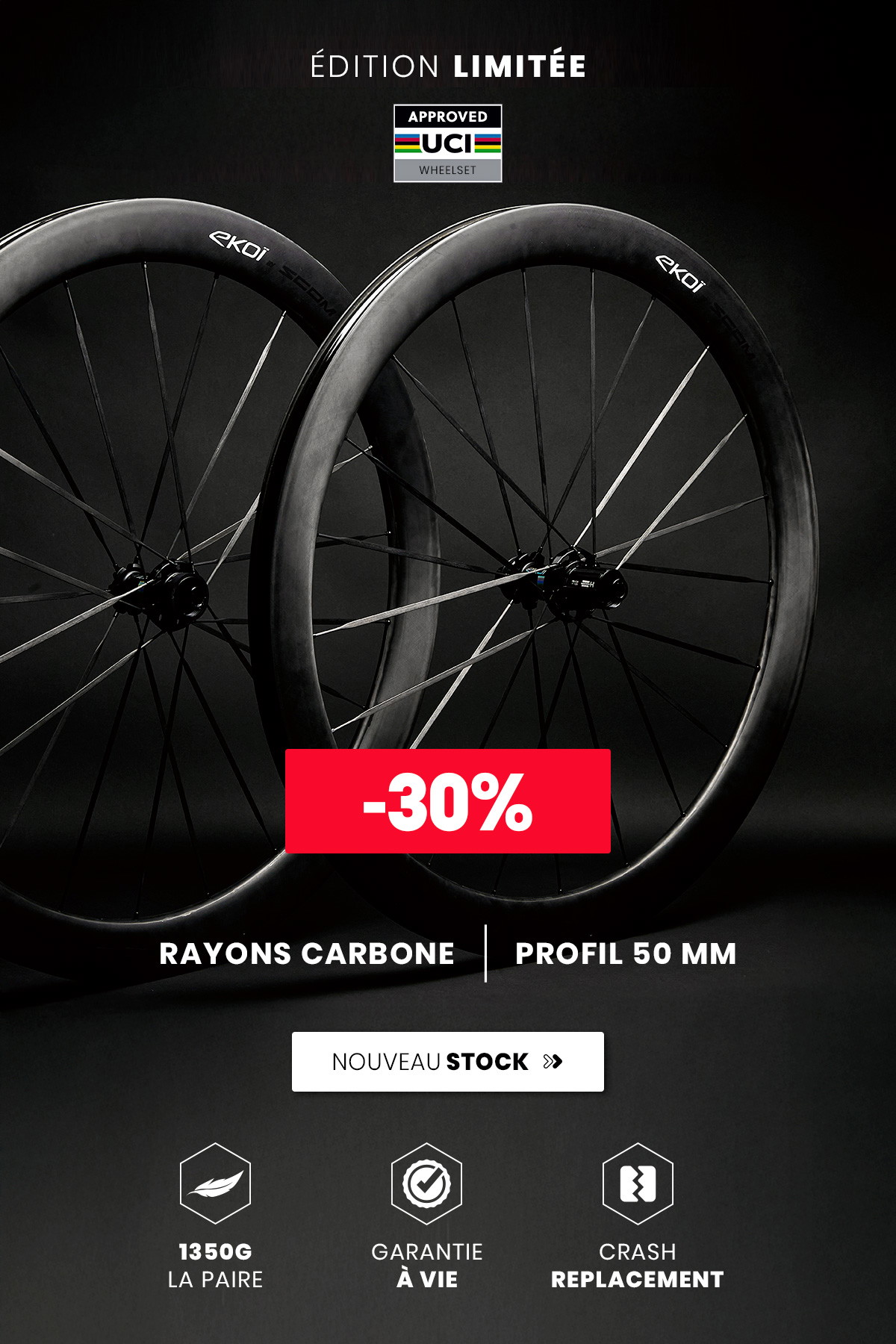
Task: Click the EKOI logo on the right wheel rim
Action: coord(680,273)
